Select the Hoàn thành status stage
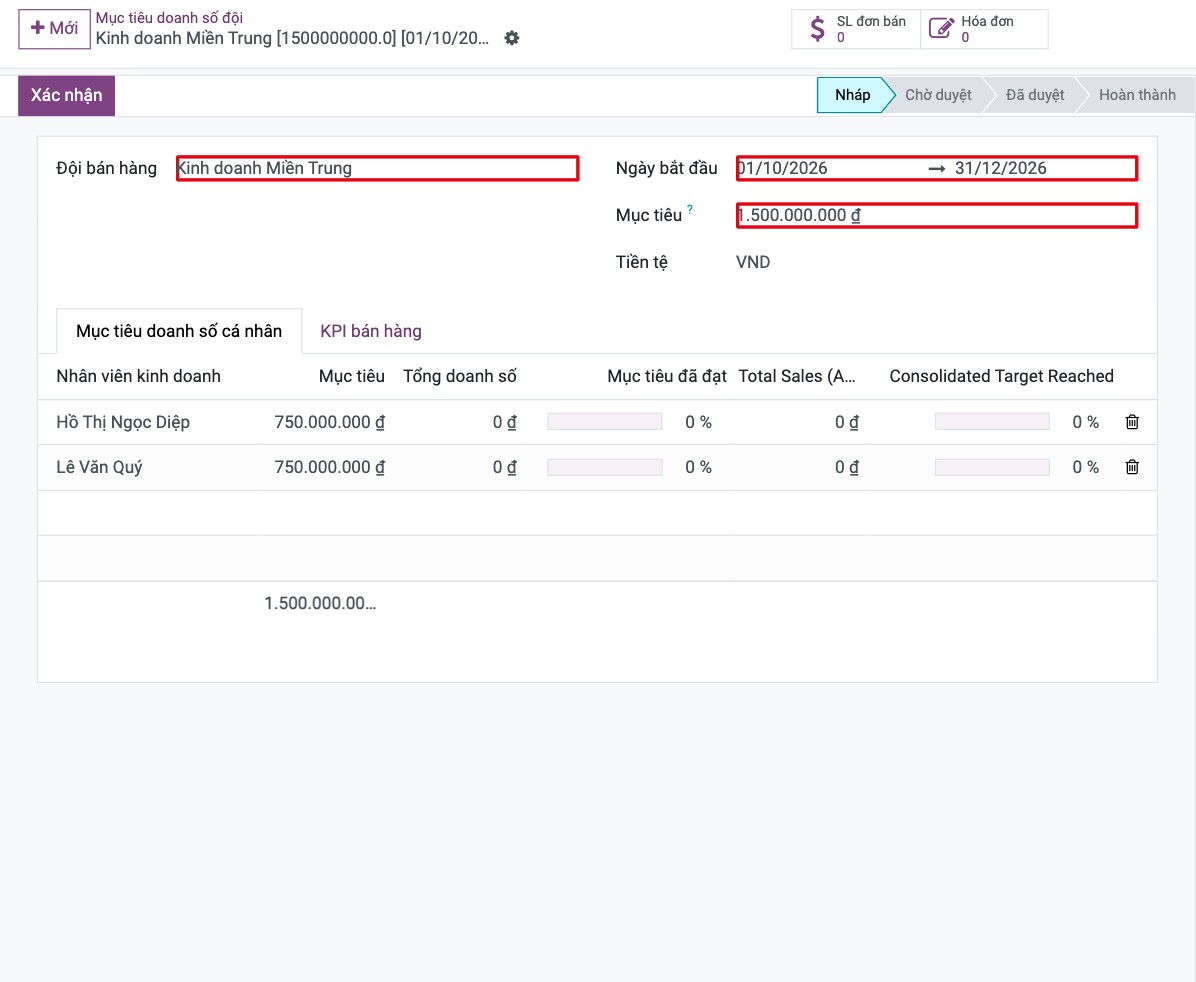This screenshot has width=1196, height=982. (x=1137, y=95)
